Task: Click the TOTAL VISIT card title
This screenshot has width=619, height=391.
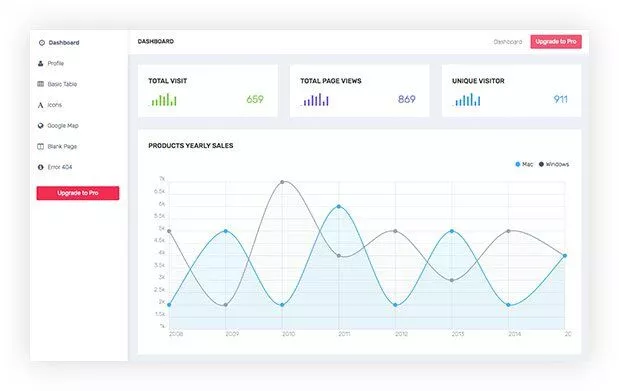Action: [x=167, y=81]
